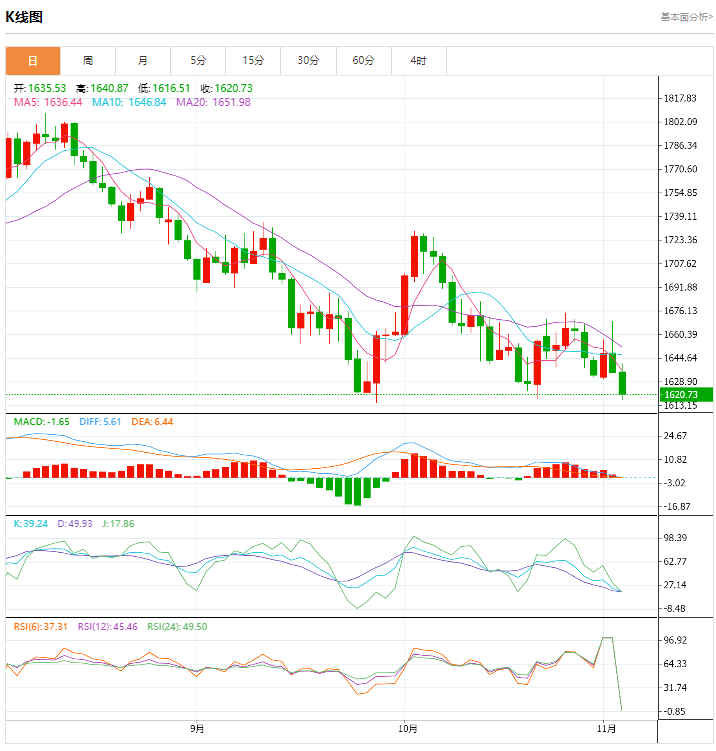Click the 1817.83 price axis label
The width and height of the screenshot is (716, 751).
click(680, 99)
